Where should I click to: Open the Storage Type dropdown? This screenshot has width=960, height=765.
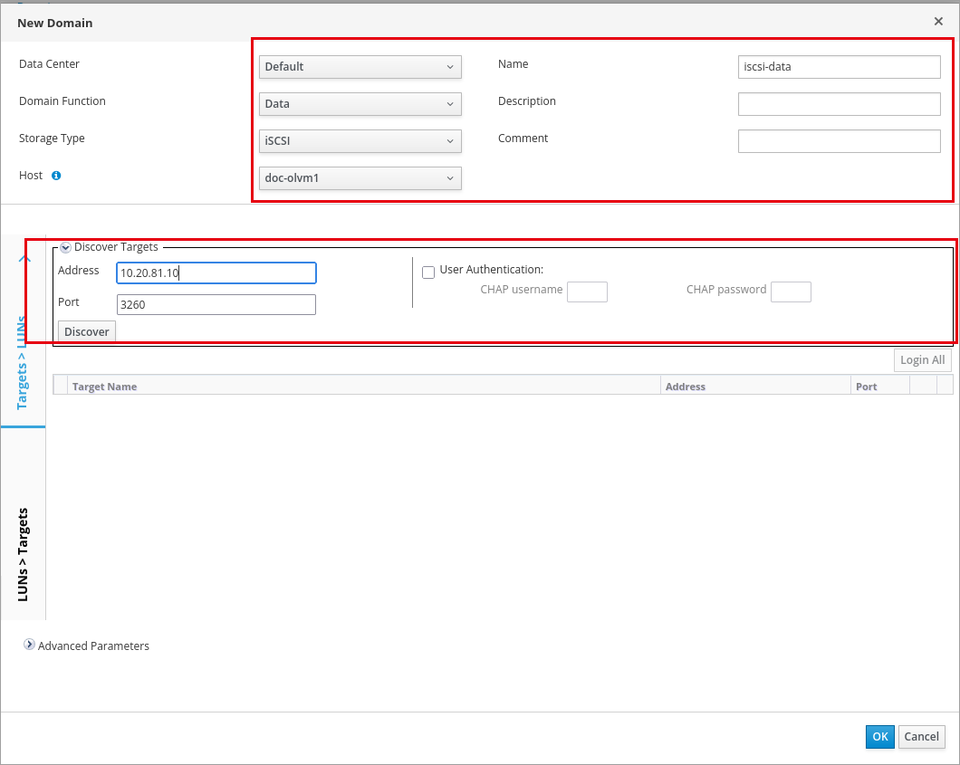coord(360,141)
